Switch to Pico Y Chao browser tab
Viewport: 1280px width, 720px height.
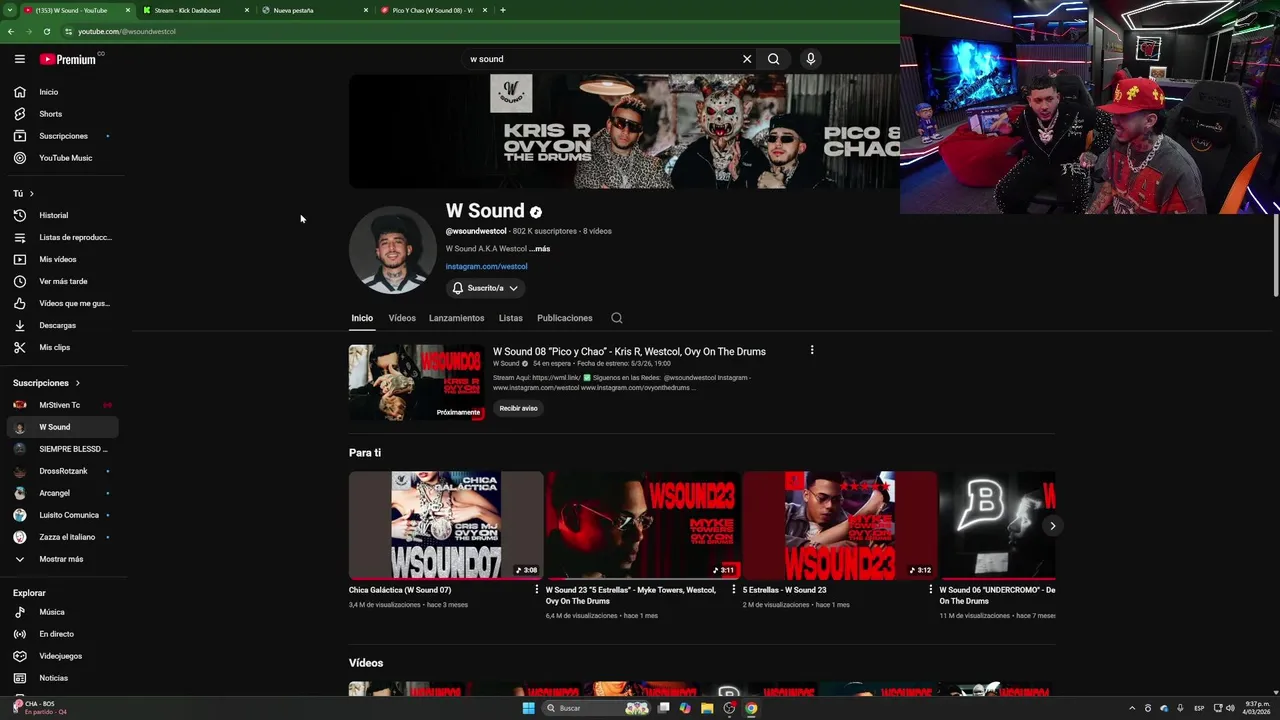coord(432,10)
